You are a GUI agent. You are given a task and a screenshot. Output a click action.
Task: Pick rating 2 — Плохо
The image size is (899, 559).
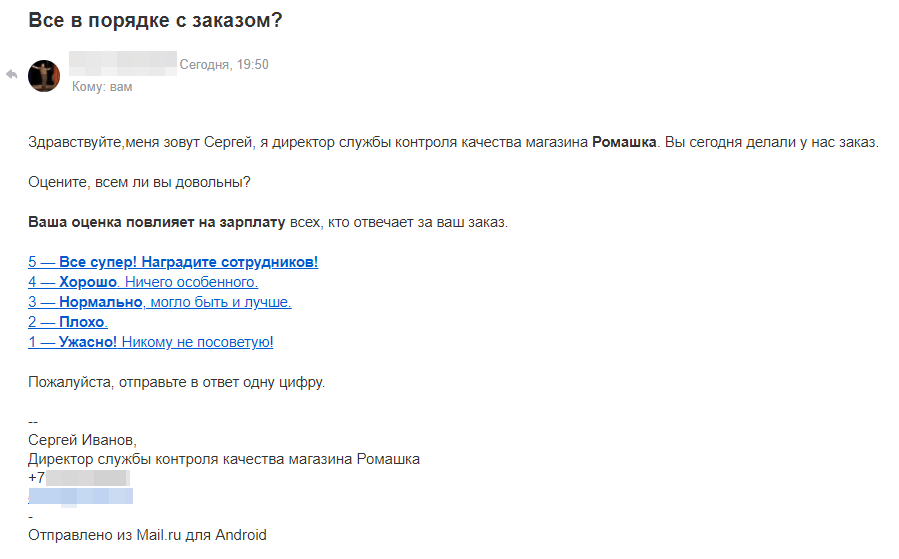(68, 322)
